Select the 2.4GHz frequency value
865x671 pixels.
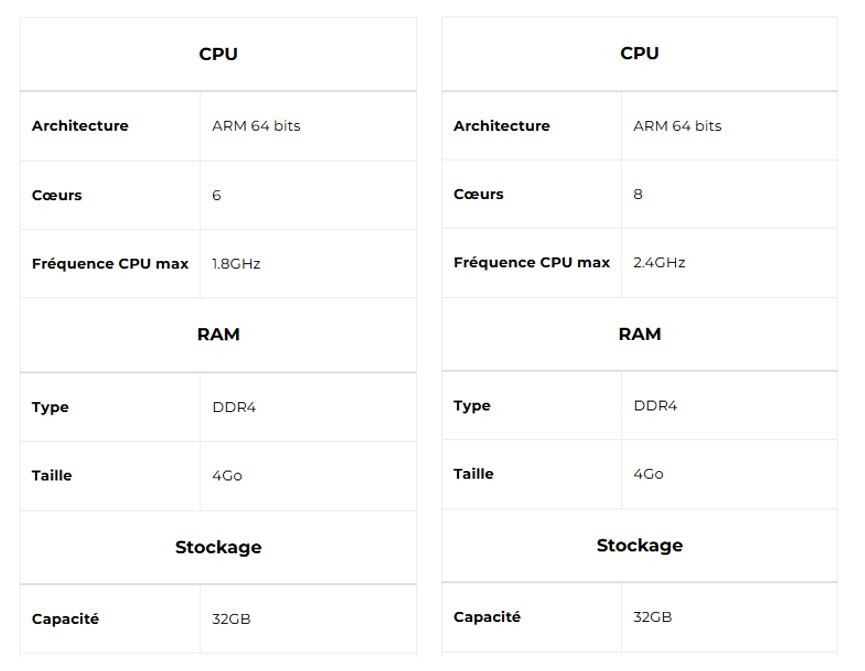[x=659, y=262]
